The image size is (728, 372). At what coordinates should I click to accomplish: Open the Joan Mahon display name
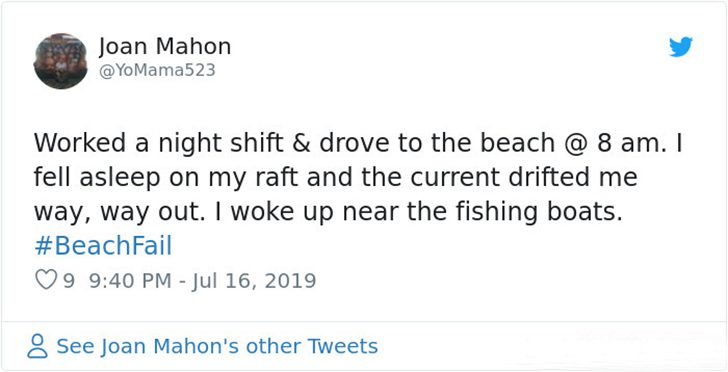165,46
